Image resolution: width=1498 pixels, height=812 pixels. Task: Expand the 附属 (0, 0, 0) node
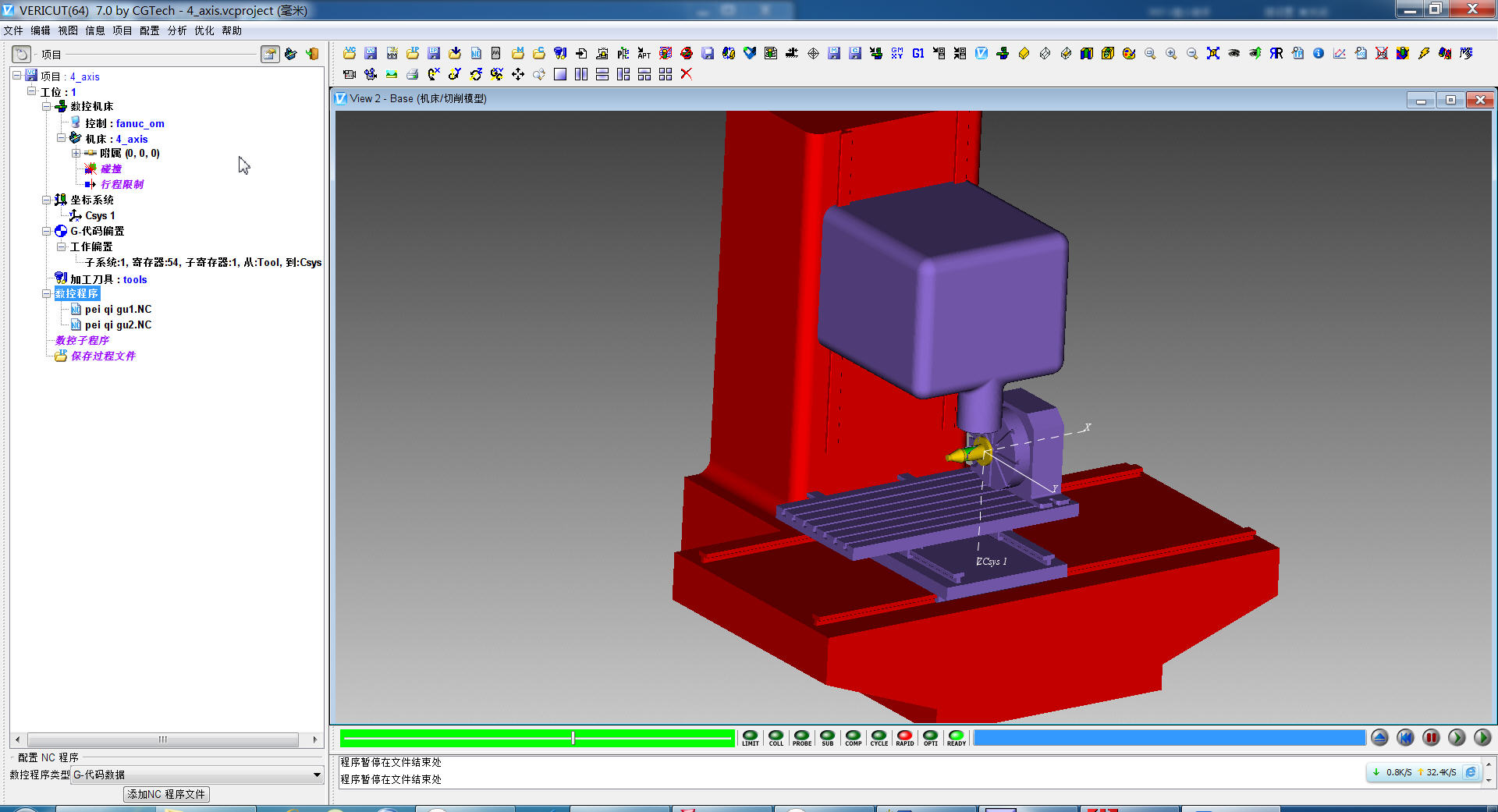pyautogui.click(x=76, y=153)
